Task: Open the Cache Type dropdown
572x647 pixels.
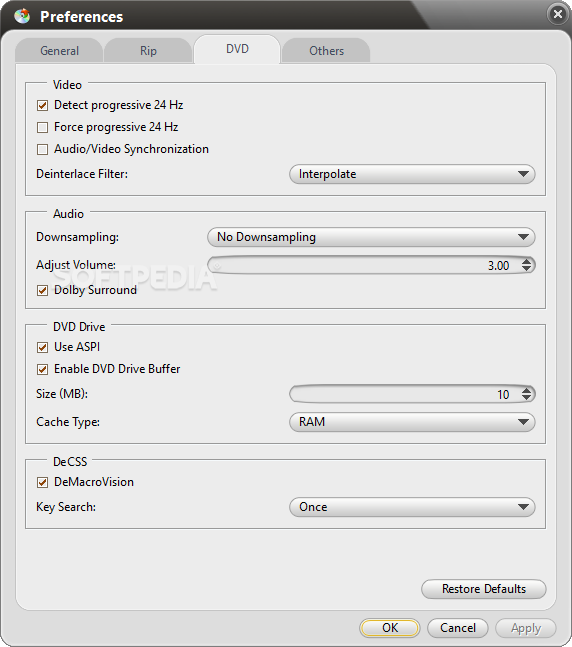Action: coord(412,422)
